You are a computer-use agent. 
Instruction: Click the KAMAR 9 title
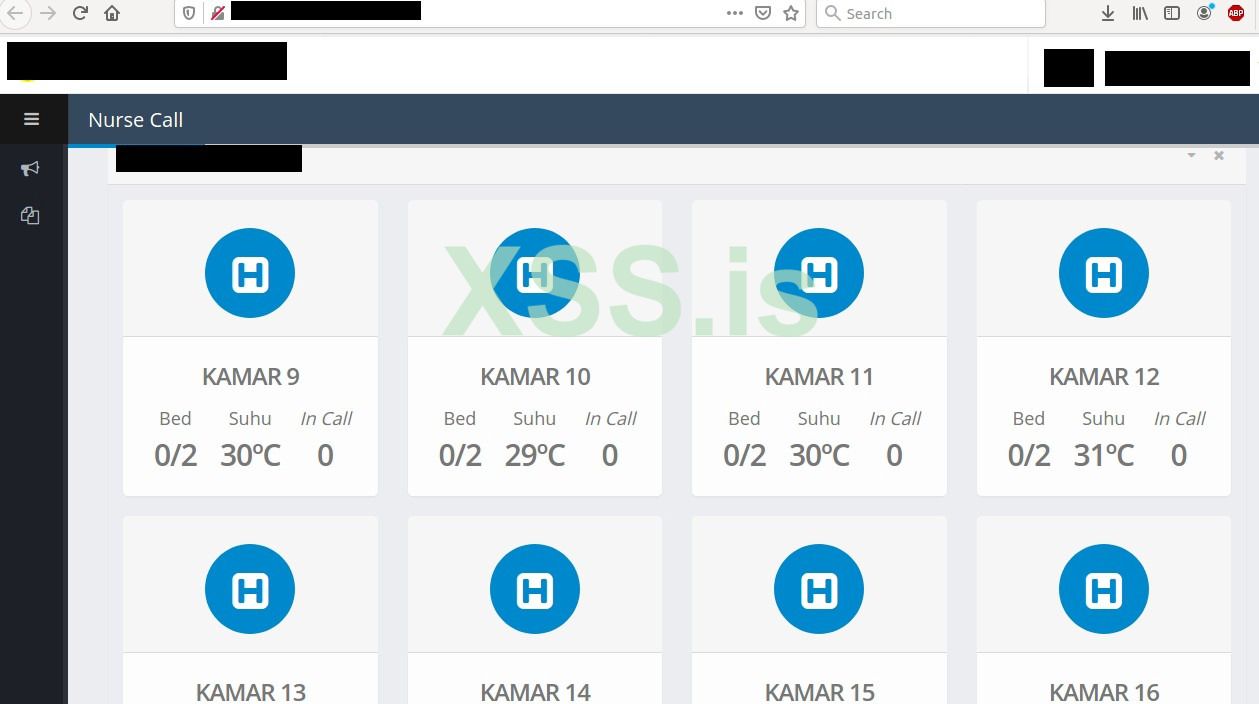point(250,377)
